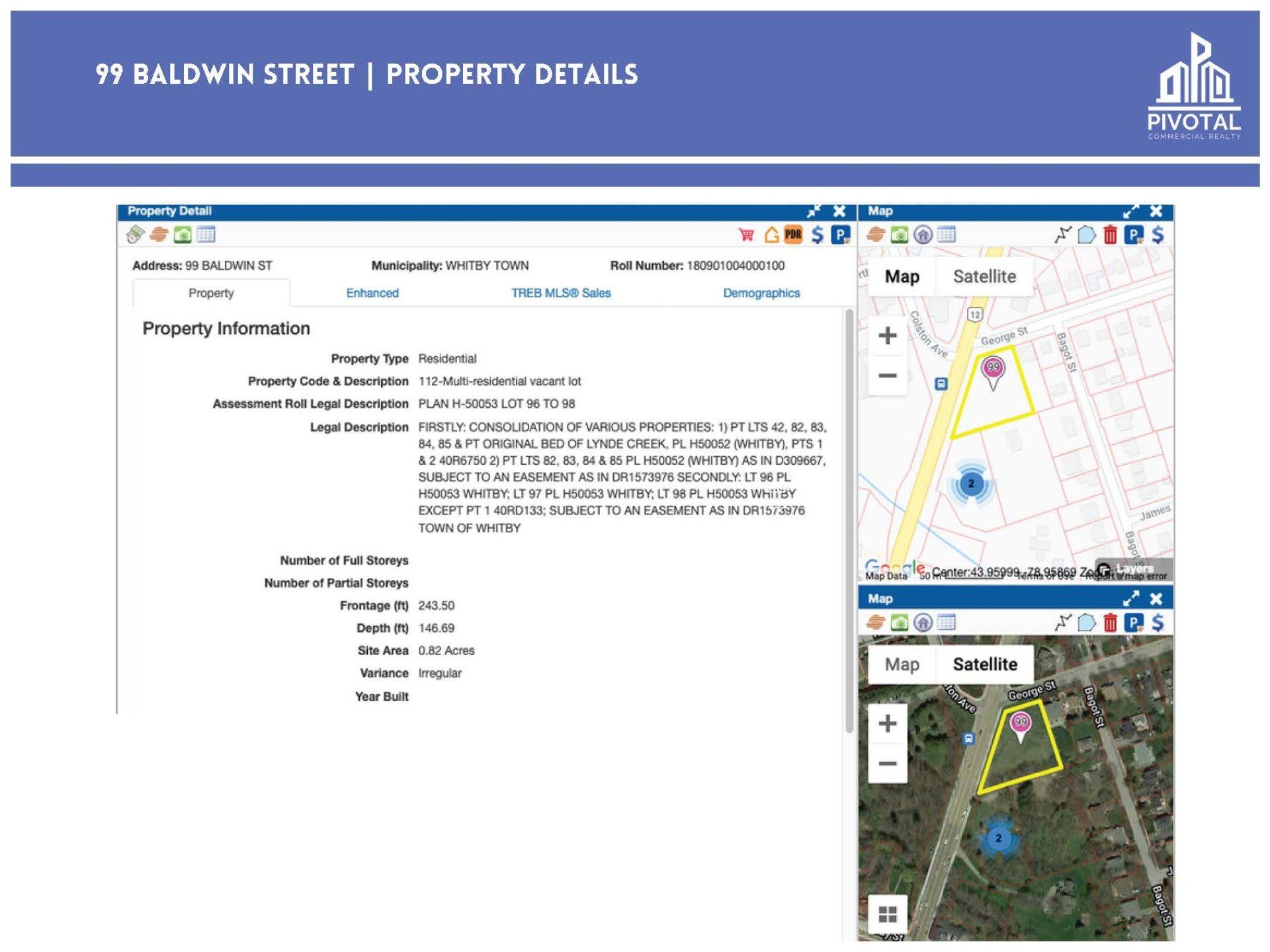Image resolution: width=1270 pixels, height=952 pixels.
Task: Open the TREB MLS Sales tab
Action: coord(561,293)
